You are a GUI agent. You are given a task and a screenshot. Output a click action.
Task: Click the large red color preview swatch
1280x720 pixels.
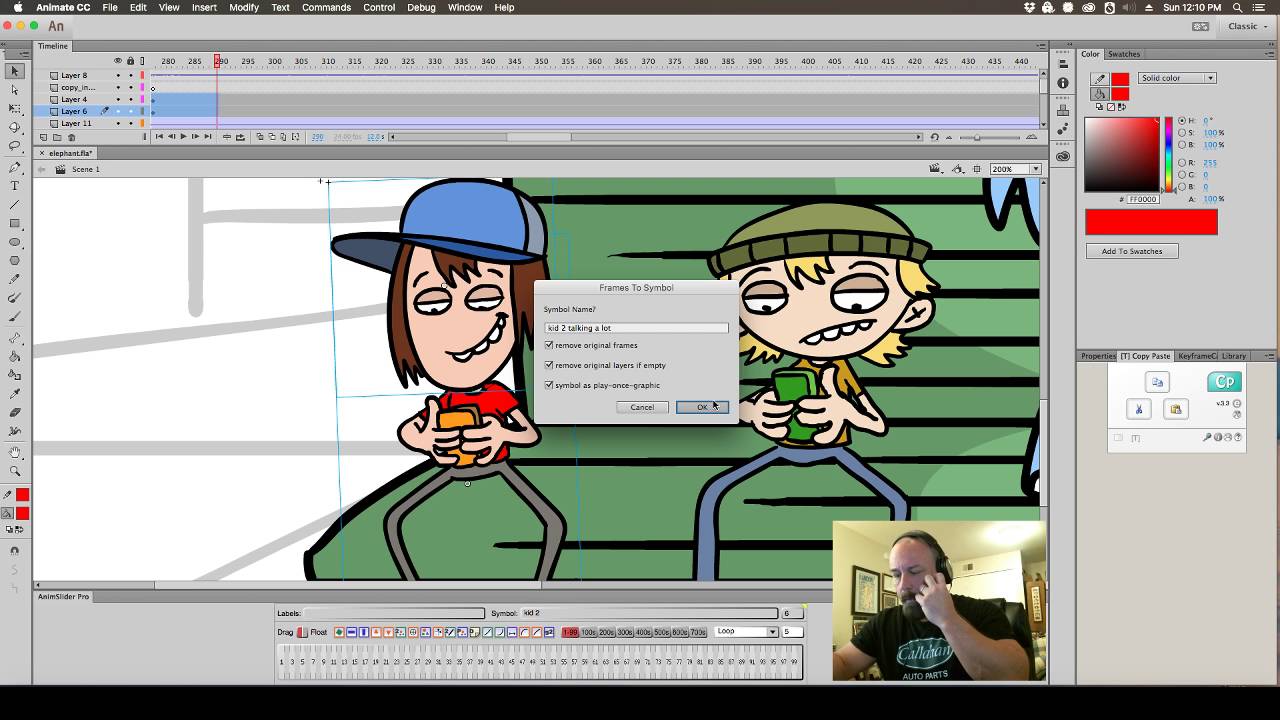click(1152, 222)
